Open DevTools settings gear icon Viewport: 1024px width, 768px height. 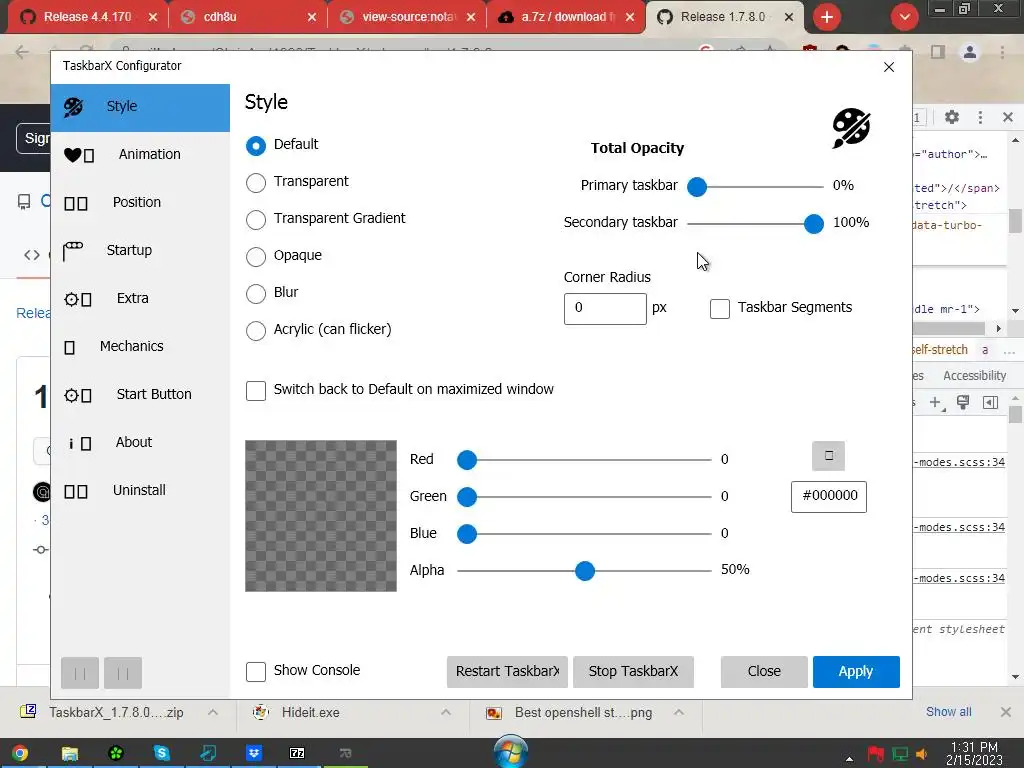(952, 118)
